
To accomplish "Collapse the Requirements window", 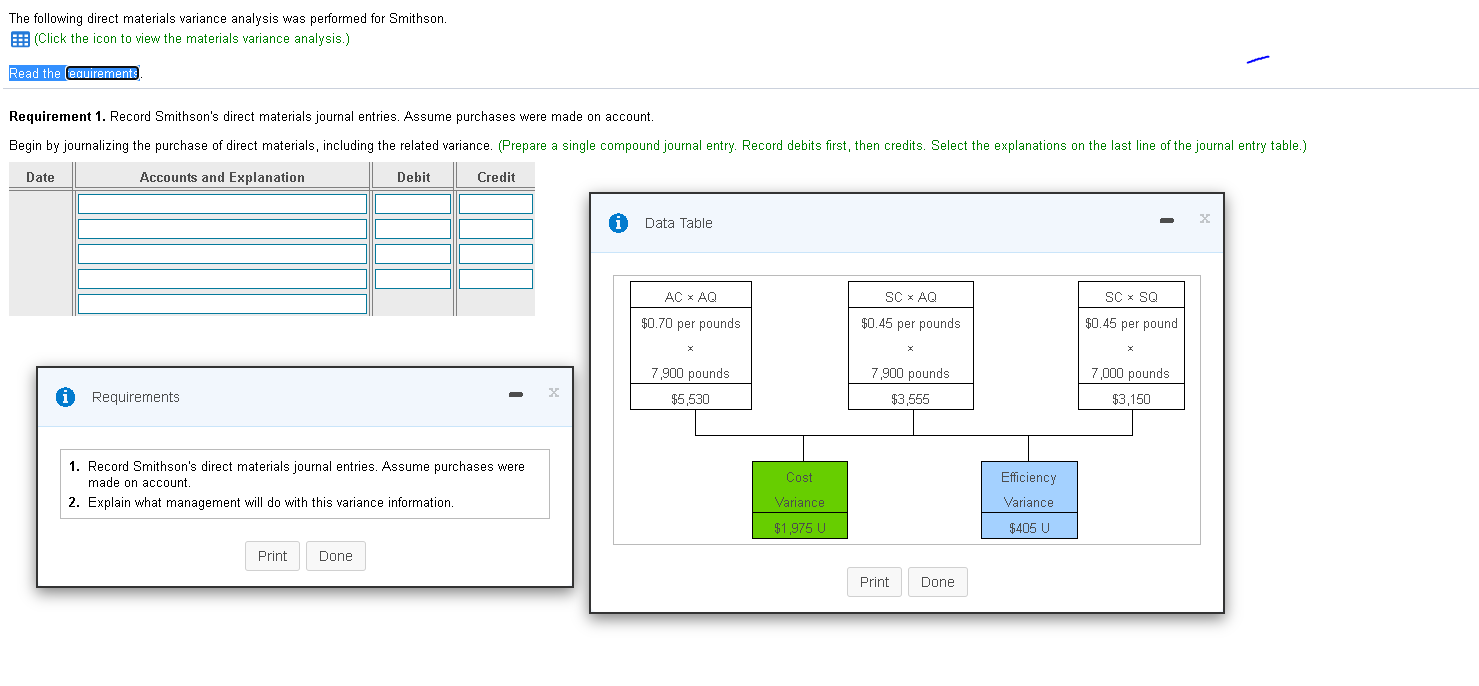I will (515, 394).
